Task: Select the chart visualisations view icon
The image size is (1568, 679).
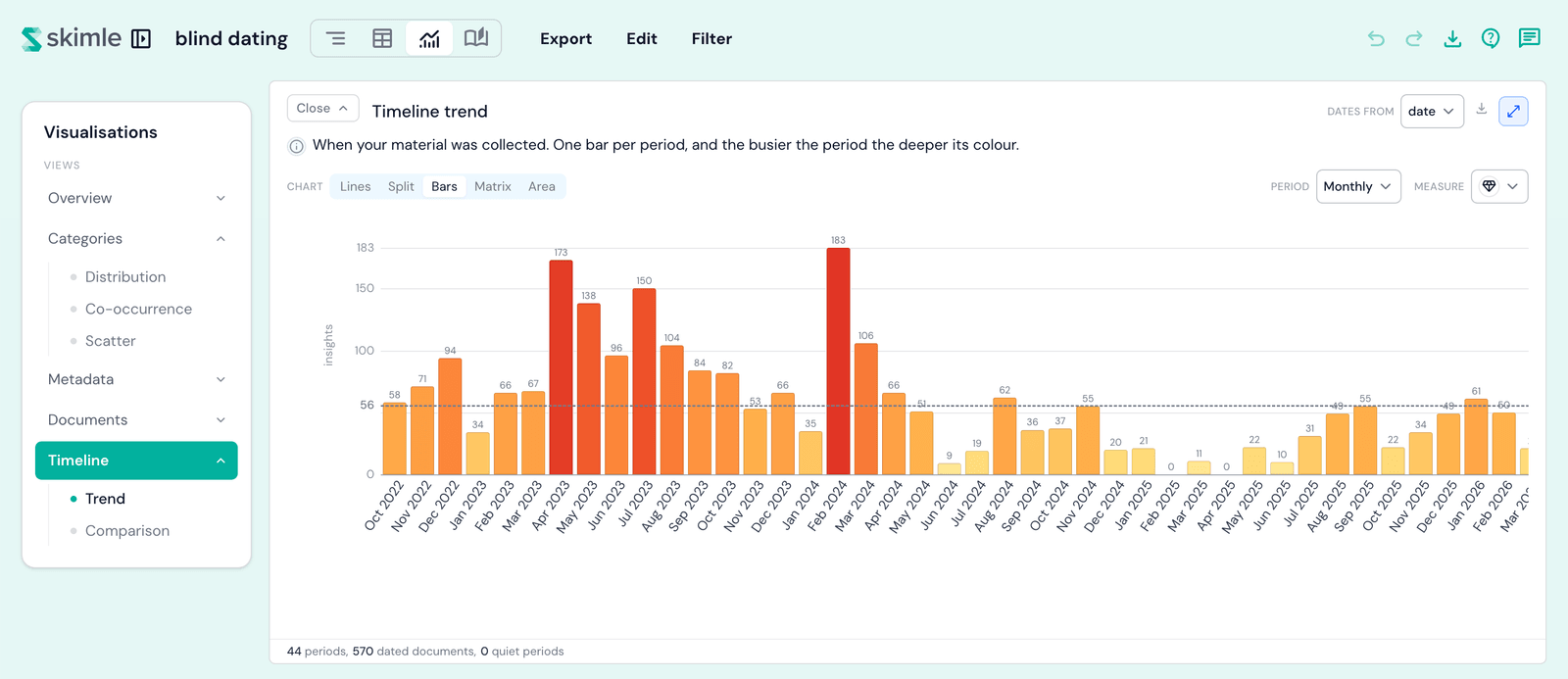Action: 429,38
